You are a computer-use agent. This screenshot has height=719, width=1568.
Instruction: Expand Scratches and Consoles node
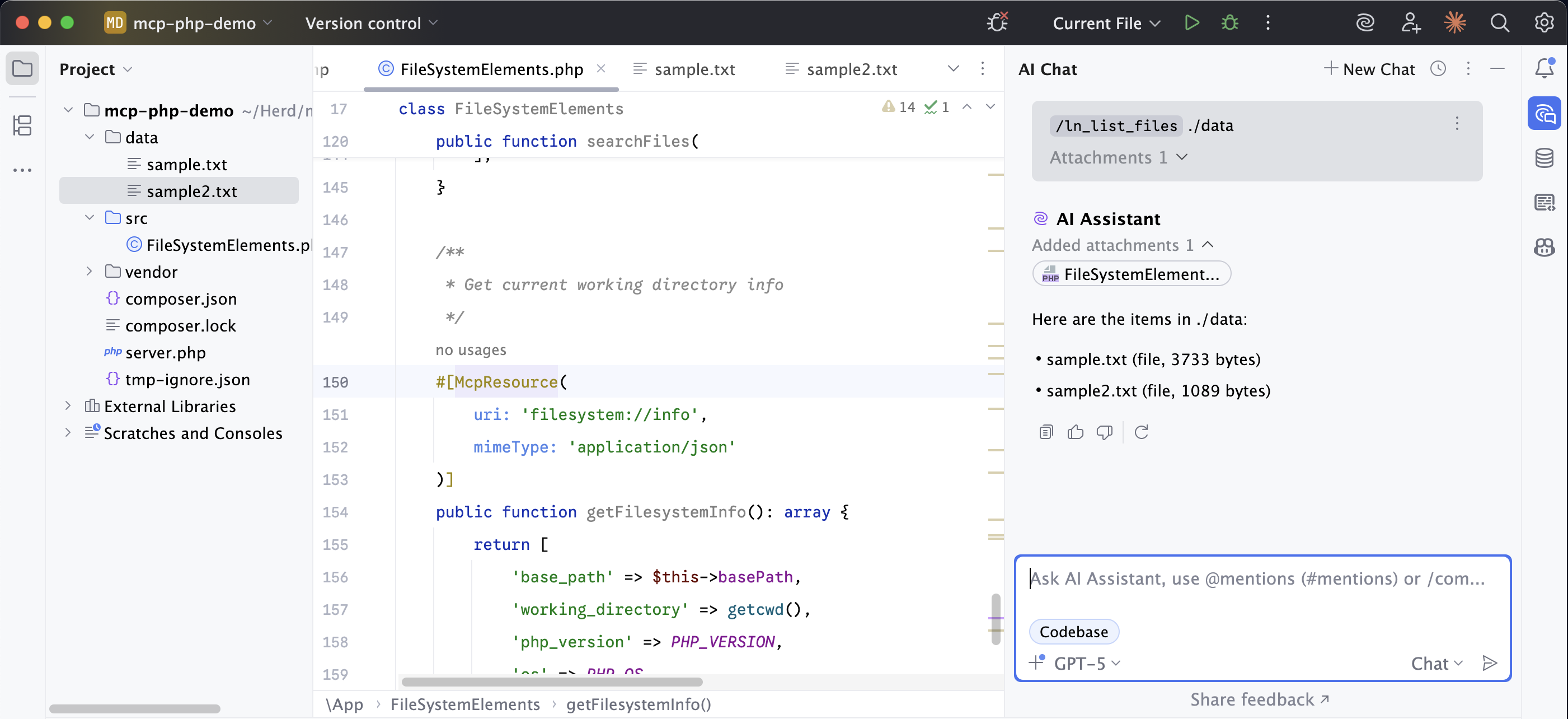point(68,432)
